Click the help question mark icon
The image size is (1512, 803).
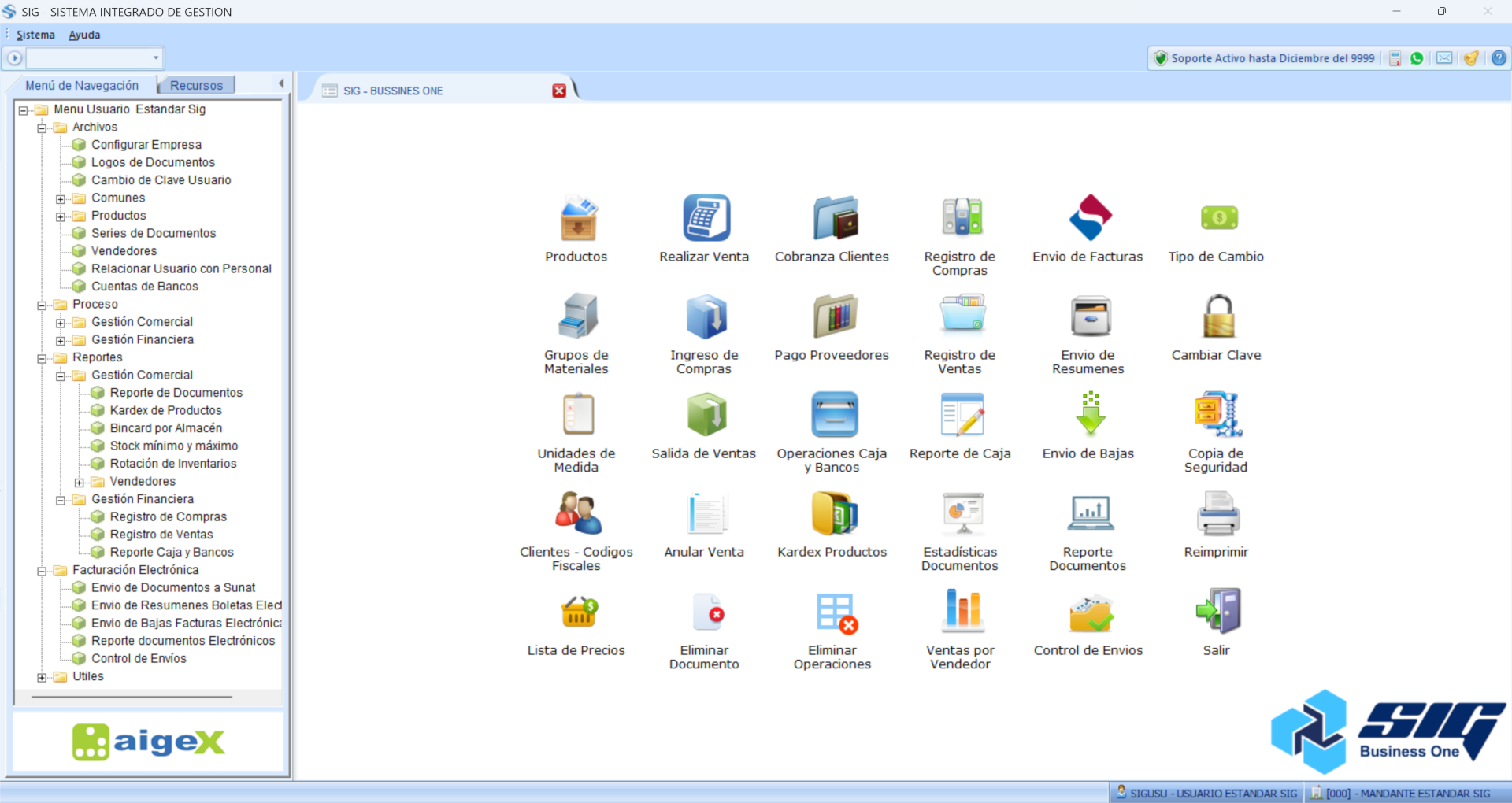coord(1499,58)
